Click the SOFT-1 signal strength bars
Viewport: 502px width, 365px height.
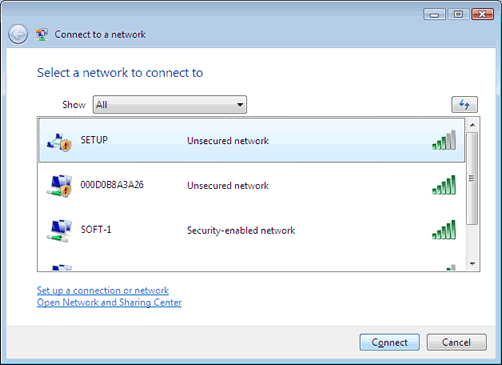(444, 230)
